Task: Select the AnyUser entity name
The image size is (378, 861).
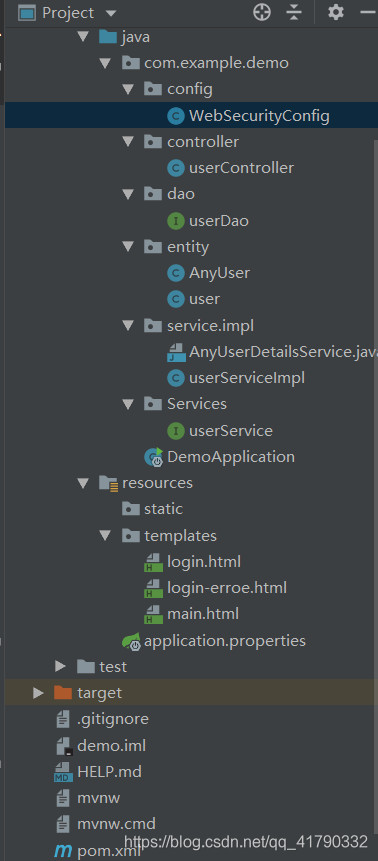Action: 219,273
